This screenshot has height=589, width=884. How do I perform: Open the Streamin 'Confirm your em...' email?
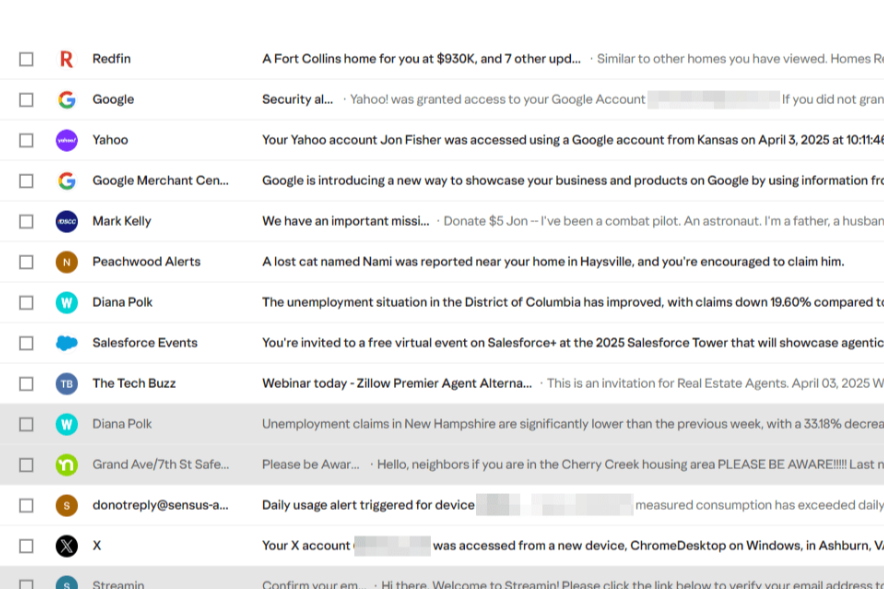click(314, 584)
